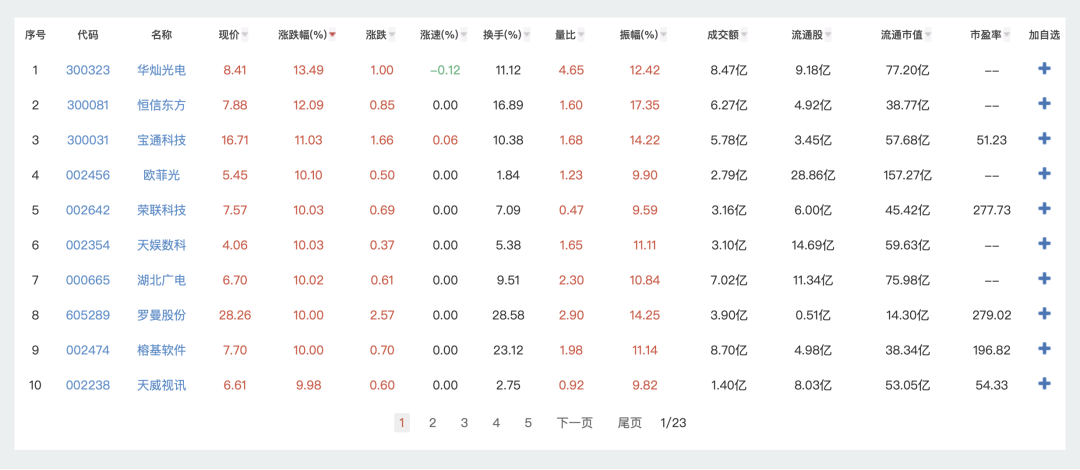Sort by 市盈率 column header
This screenshot has width=1080, height=470.
pos(991,35)
